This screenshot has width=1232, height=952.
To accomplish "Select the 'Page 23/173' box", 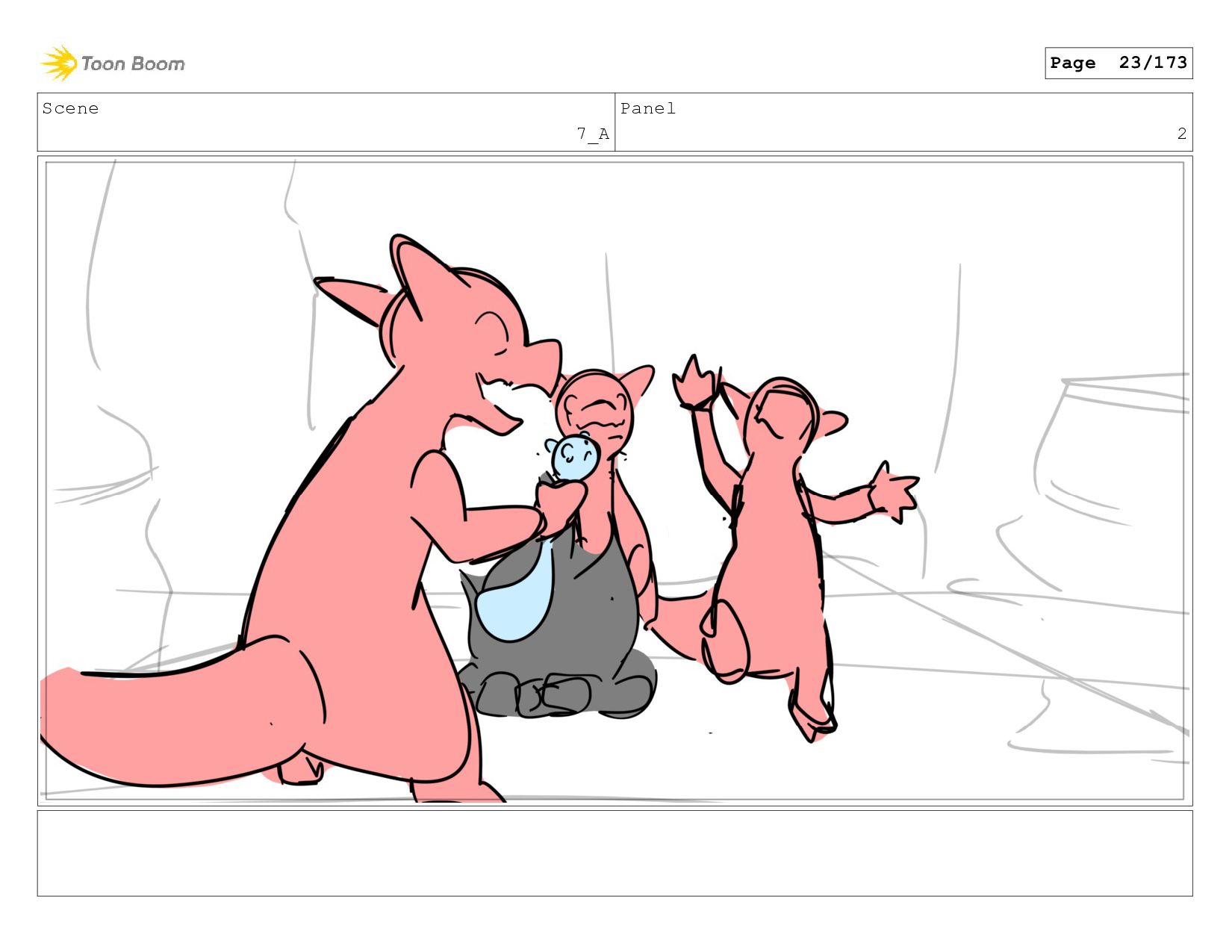I will (1119, 63).
